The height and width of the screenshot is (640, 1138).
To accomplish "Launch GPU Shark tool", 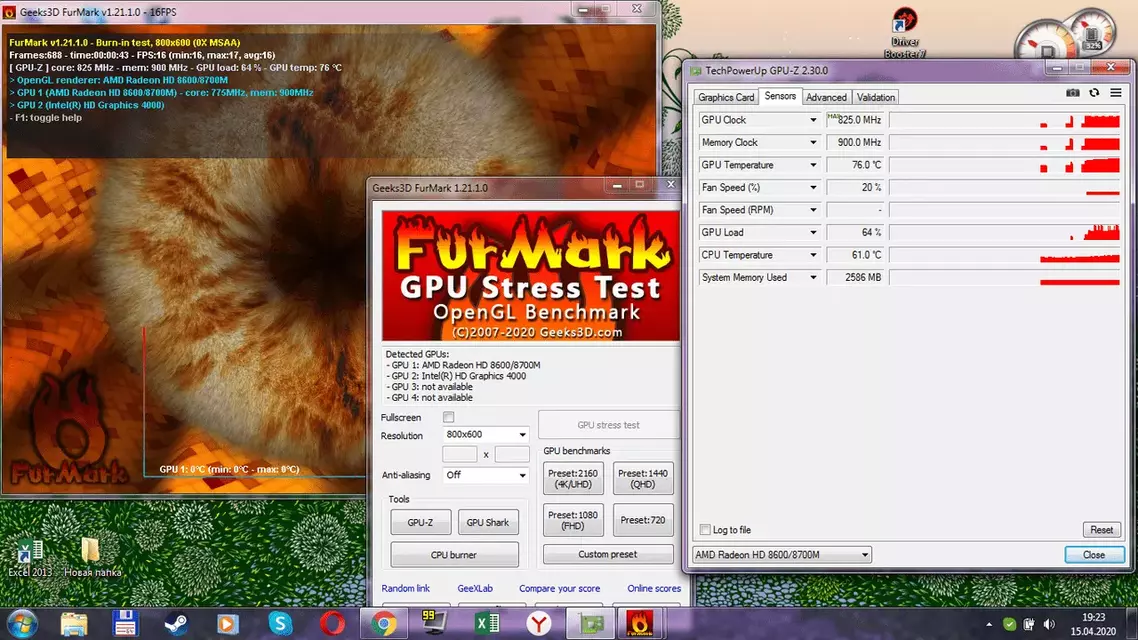I will coord(488,522).
